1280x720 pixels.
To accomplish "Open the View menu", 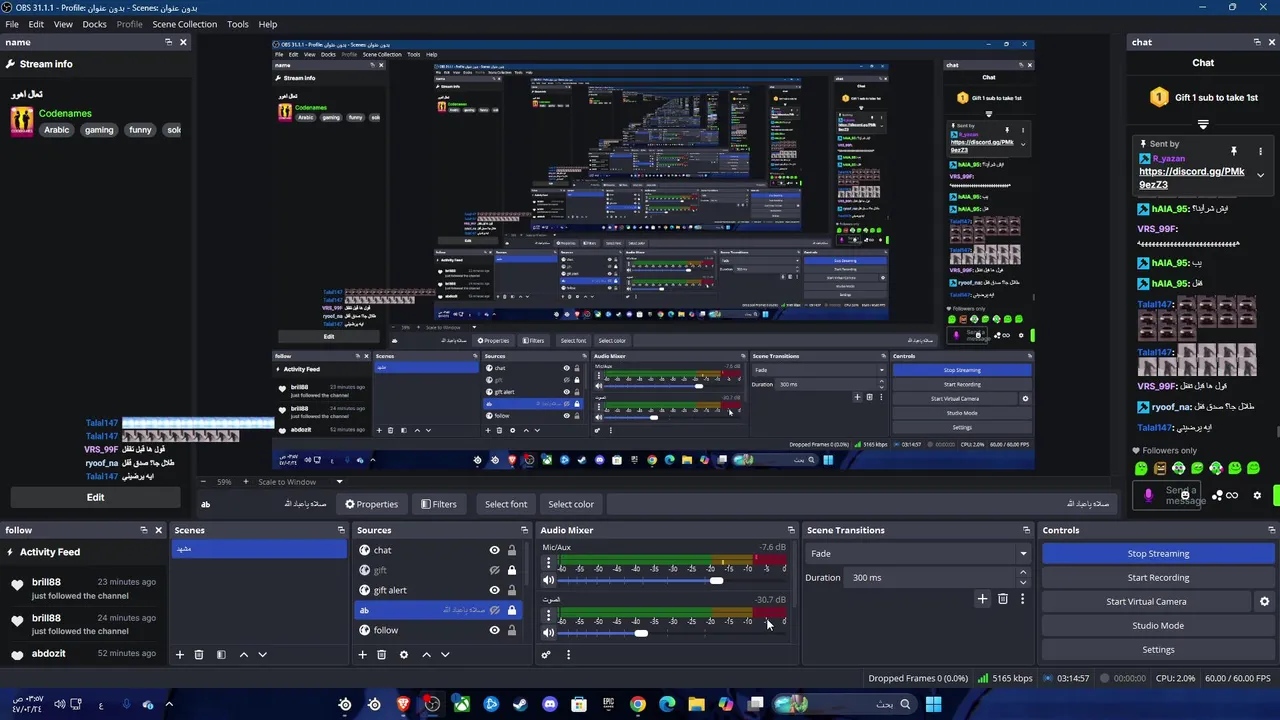I will pos(63,24).
